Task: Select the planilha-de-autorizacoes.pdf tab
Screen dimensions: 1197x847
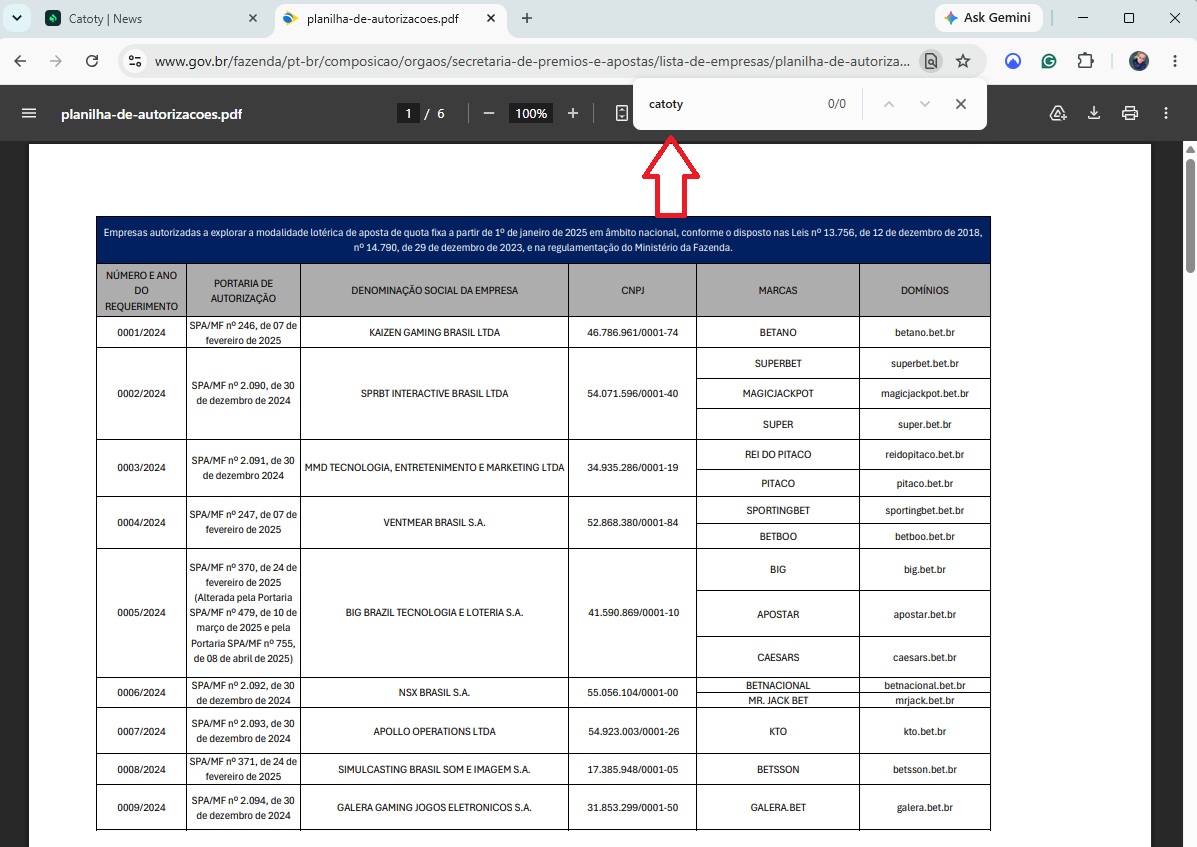Action: (x=389, y=18)
